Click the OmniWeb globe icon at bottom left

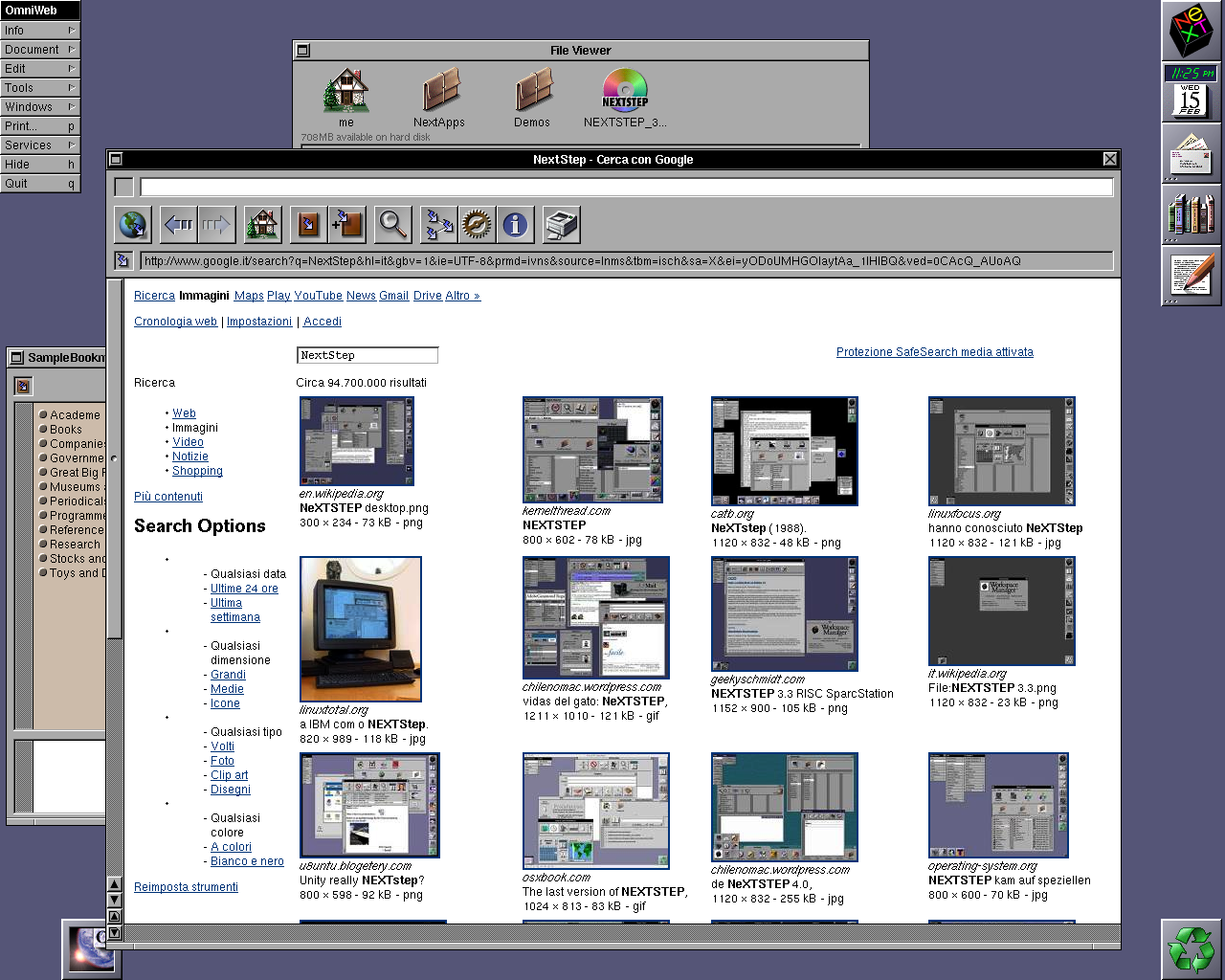[x=92, y=949]
